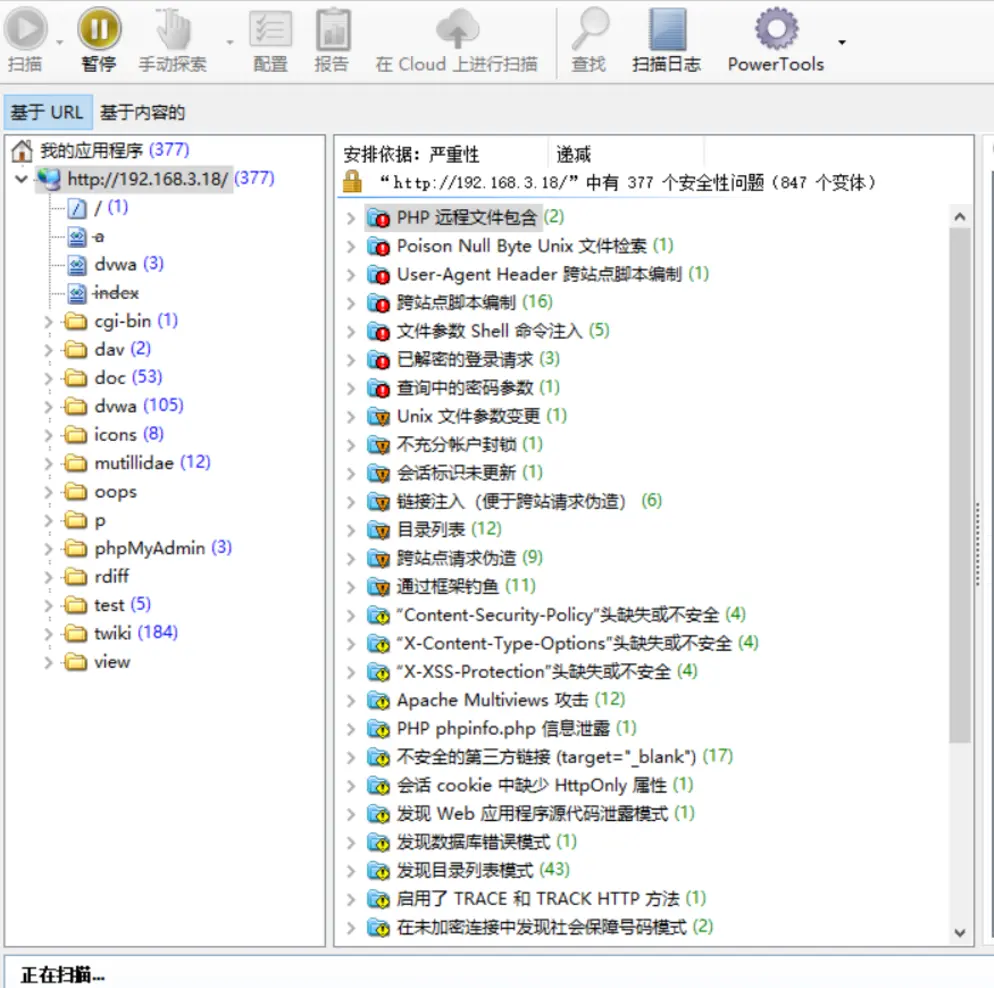Open the Find (查找) magnifier icon
This screenshot has height=988, width=994.
[590, 29]
